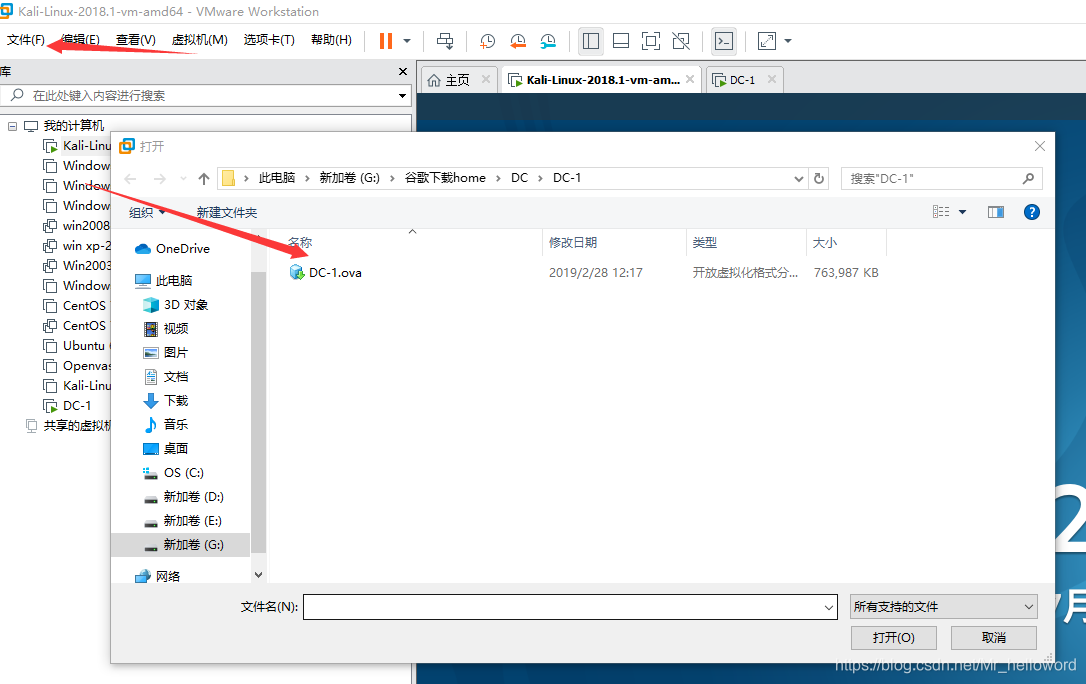The height and width of the screenshot is (684, 1086).
Task: Select OneDrive in the navigation pane
Action: point(172,249)
